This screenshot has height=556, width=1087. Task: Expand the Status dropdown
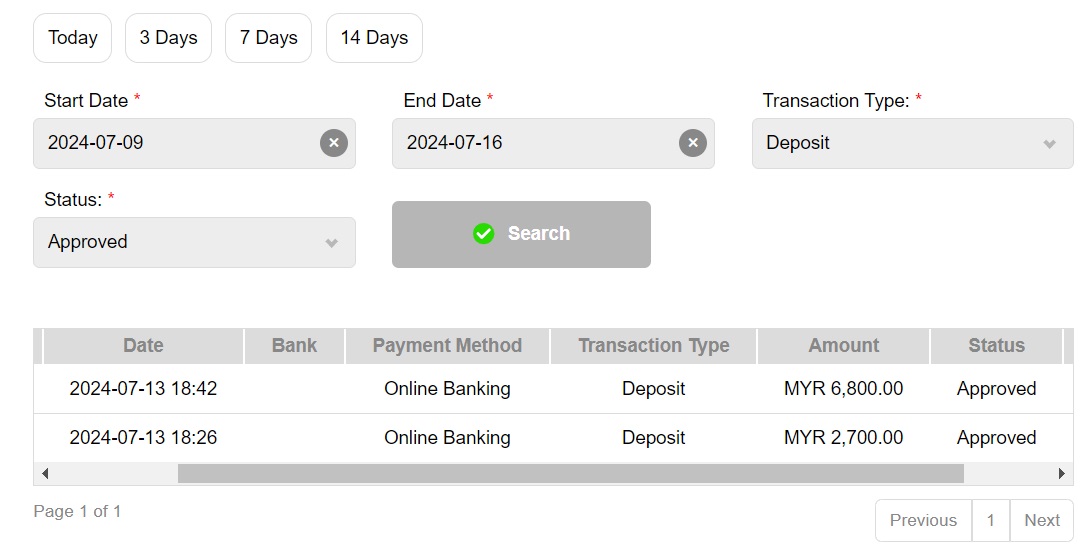click(194, 242)
